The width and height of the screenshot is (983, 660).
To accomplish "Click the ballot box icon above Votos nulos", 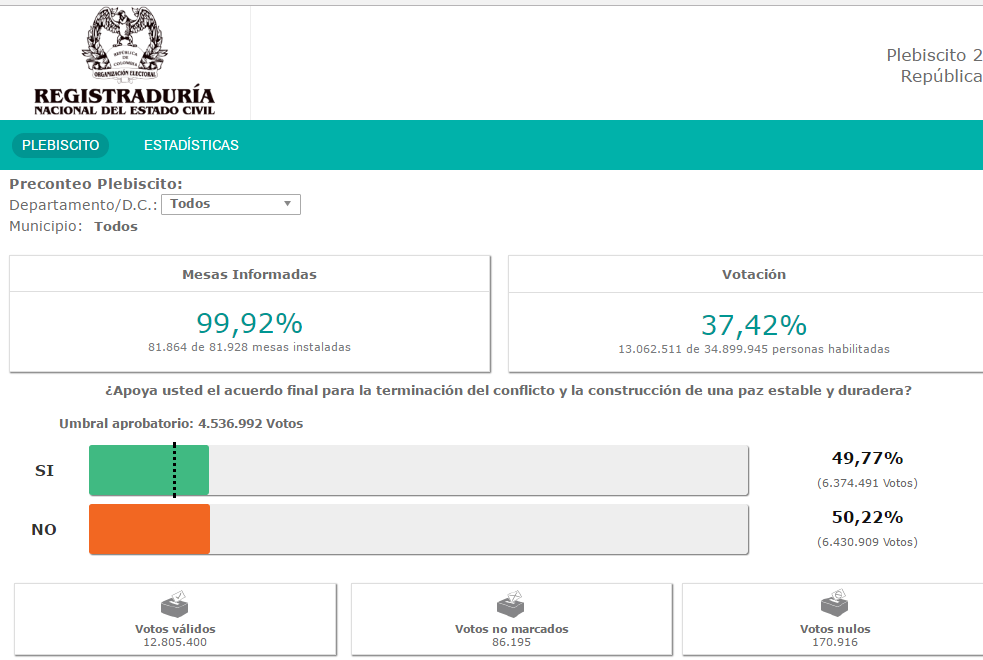I will 835,603.
